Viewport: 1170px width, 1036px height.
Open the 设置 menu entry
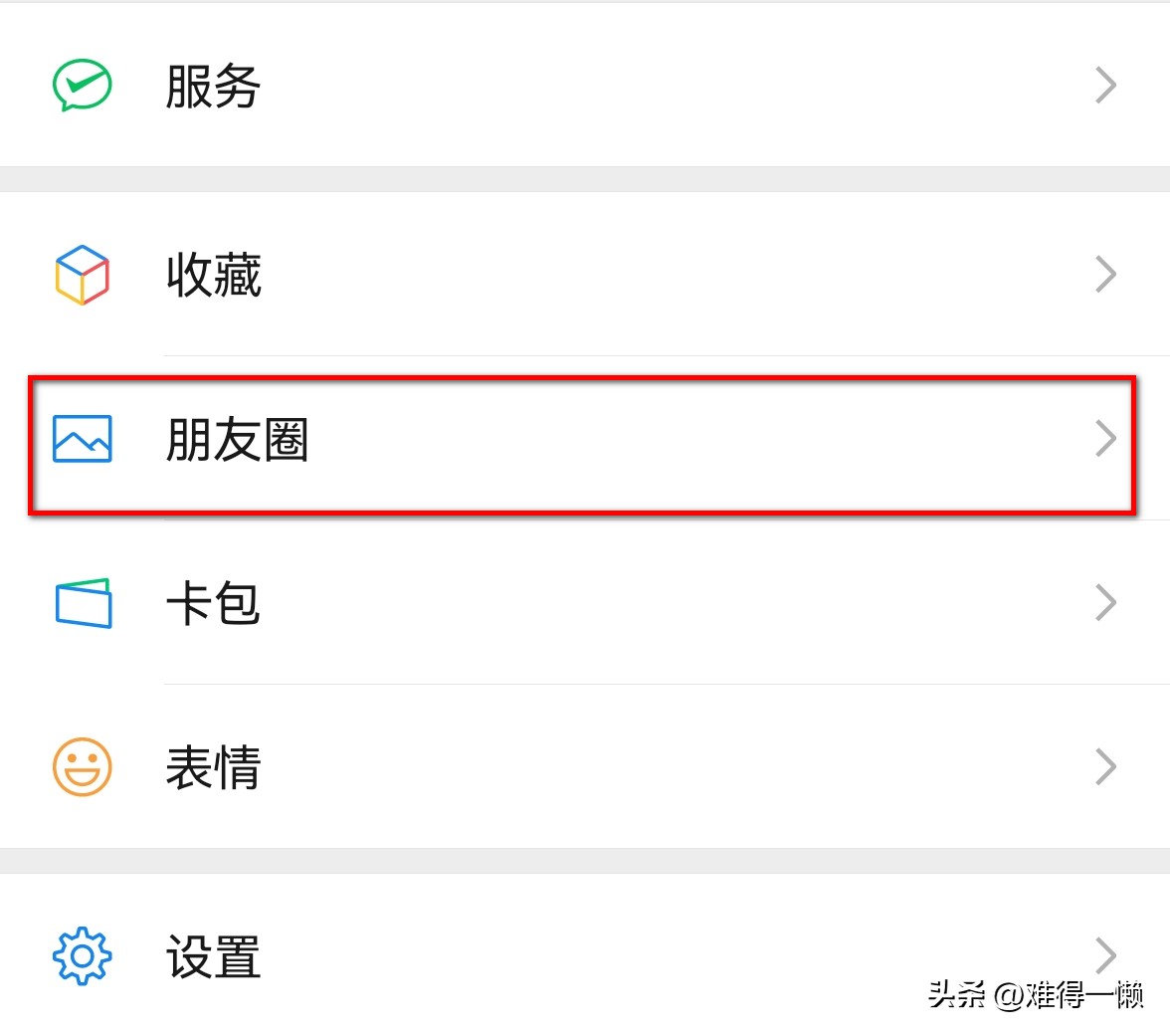tap(212, 957)
